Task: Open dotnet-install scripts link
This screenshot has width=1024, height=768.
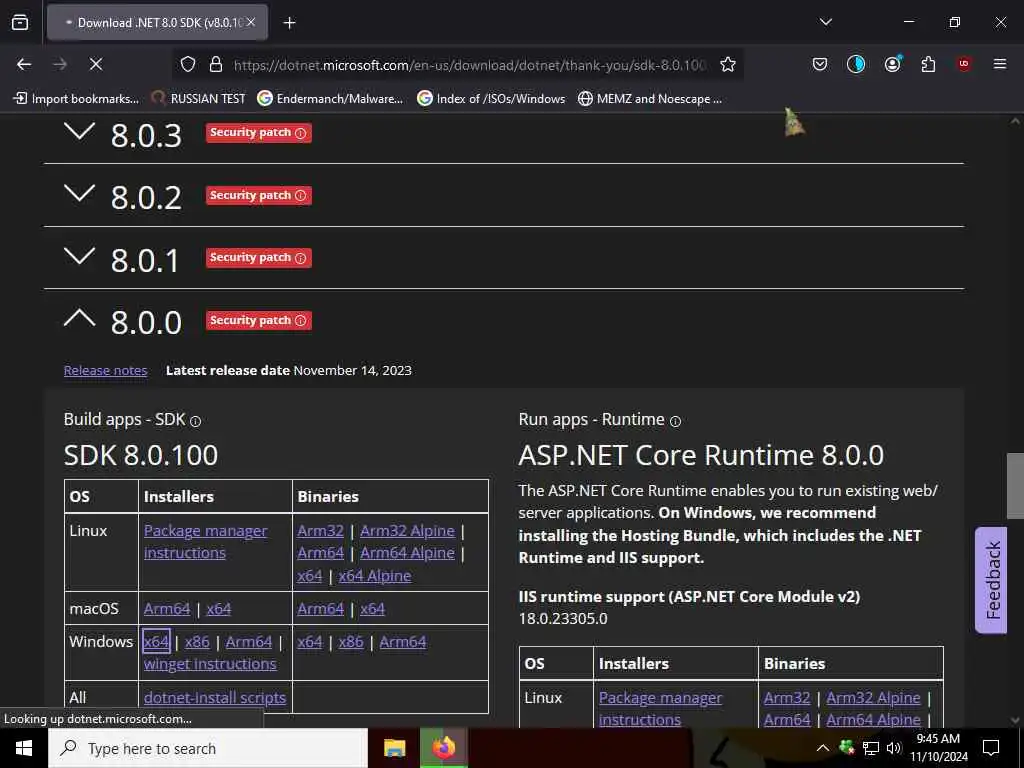Action: pos(215,697)
